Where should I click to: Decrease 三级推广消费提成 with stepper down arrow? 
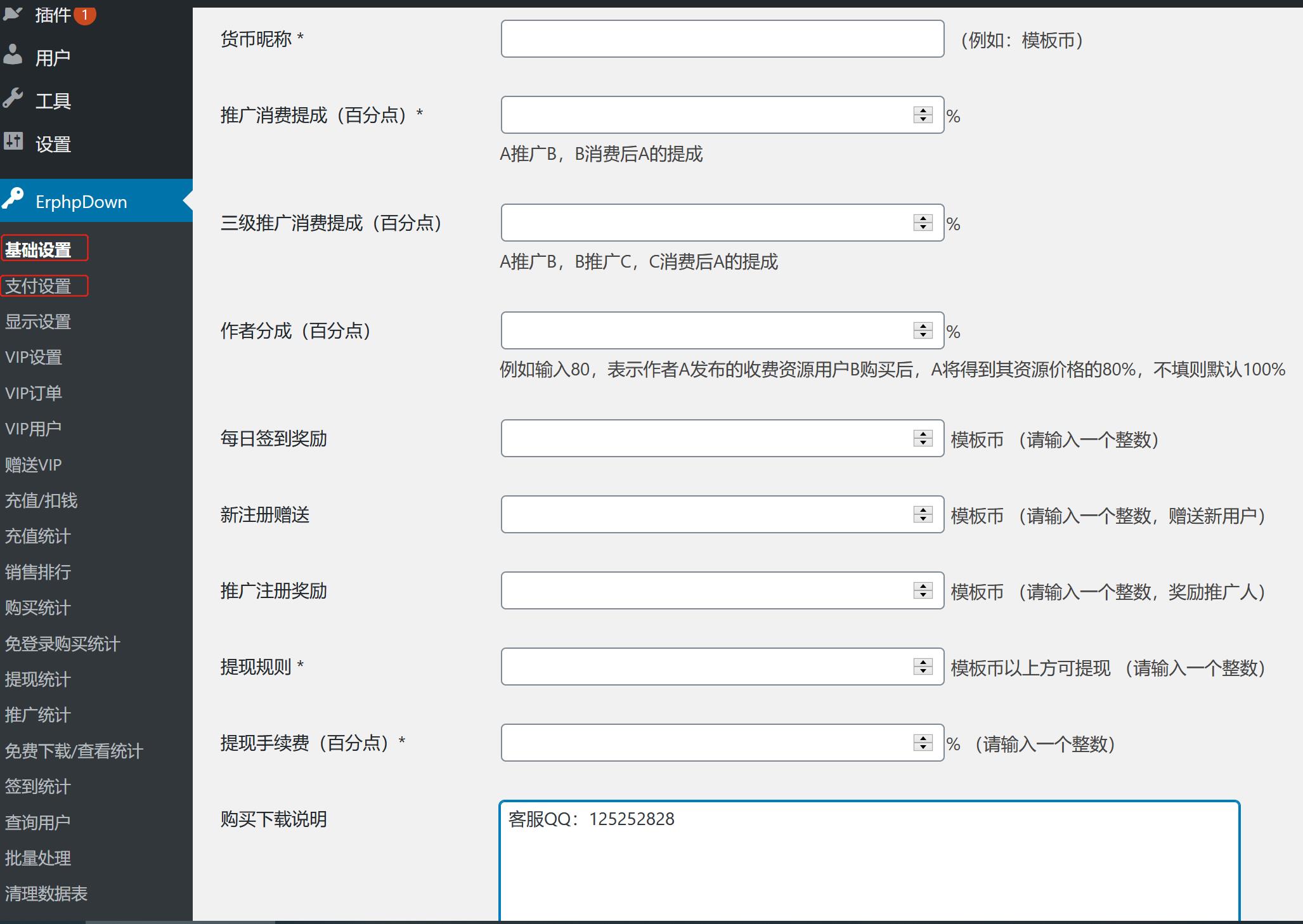coord(923,227)
